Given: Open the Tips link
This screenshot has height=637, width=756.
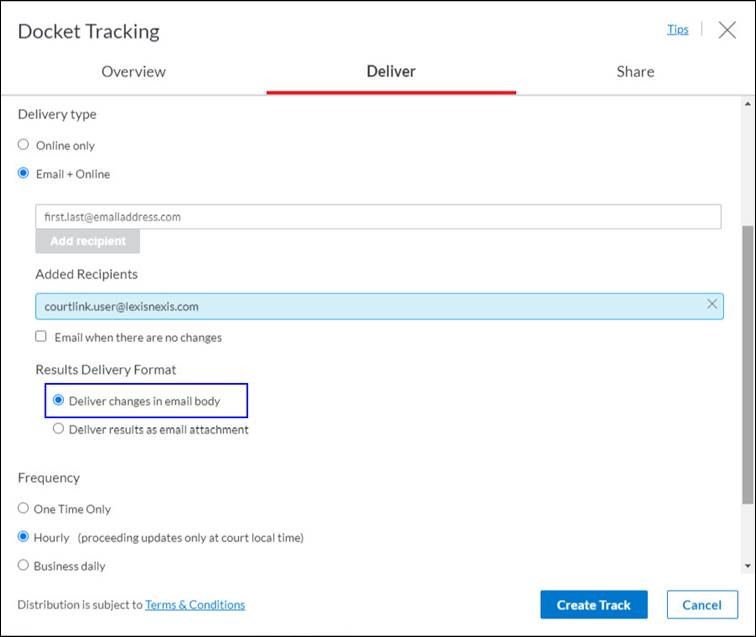Looking at the screenshot, I should (x=677, y=29).
